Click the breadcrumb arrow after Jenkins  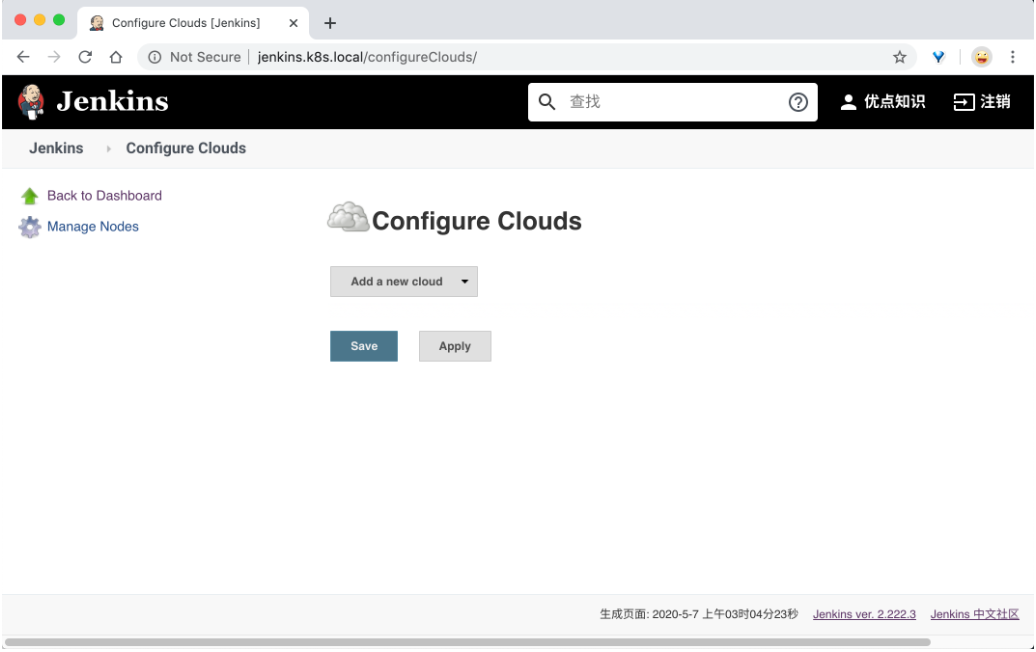click(x=108, y=149)
